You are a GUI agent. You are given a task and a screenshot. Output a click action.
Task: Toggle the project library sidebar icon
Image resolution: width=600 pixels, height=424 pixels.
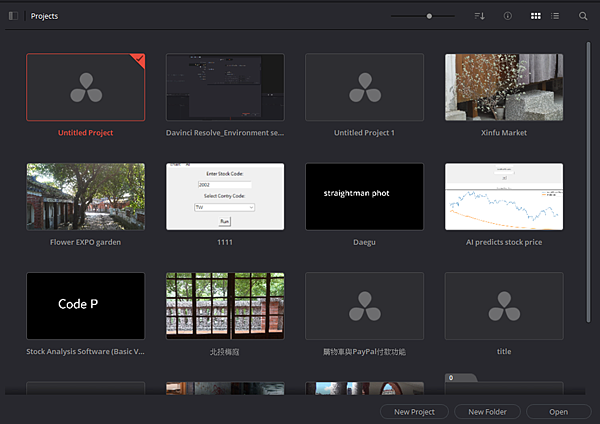tap(14, 16)
